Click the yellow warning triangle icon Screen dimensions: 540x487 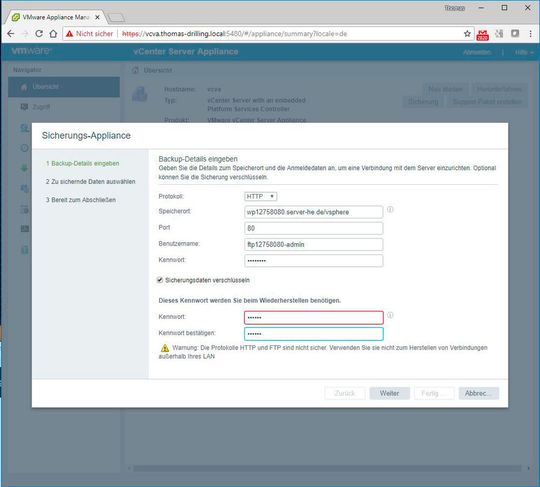(165, 348)
